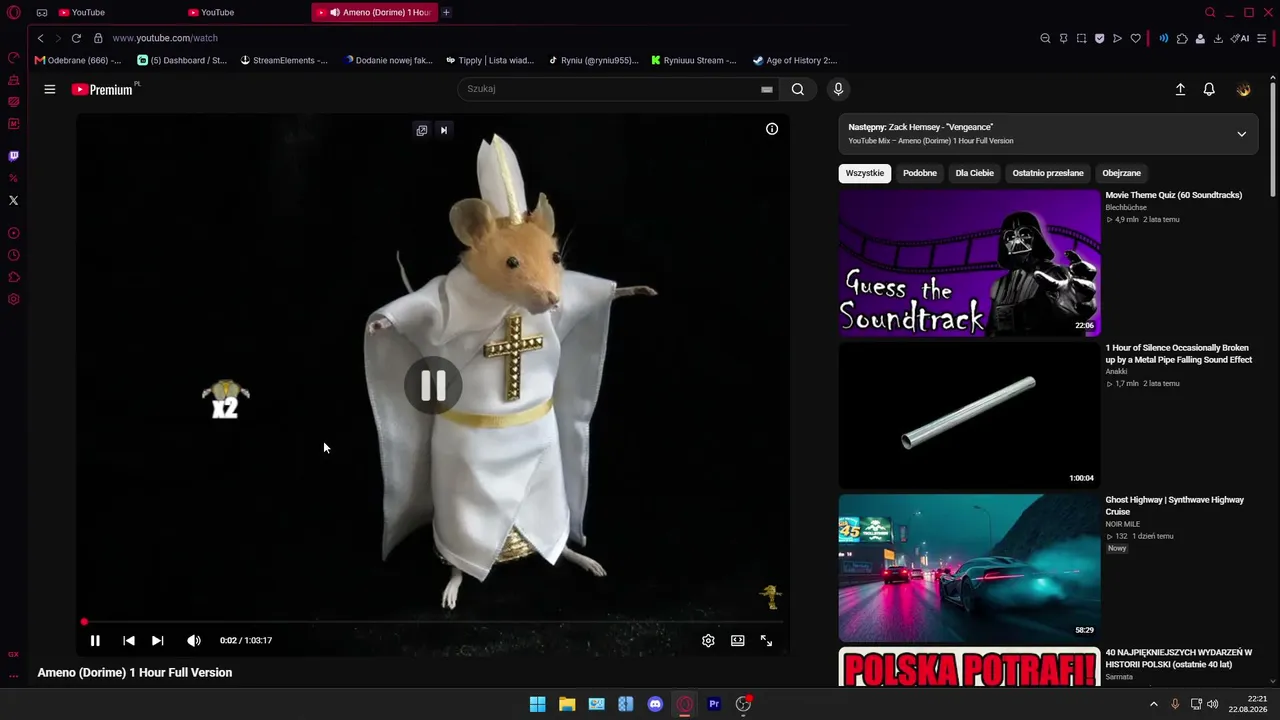
Task: Add page to bookmarks with heart icon
Action: 1135,38
